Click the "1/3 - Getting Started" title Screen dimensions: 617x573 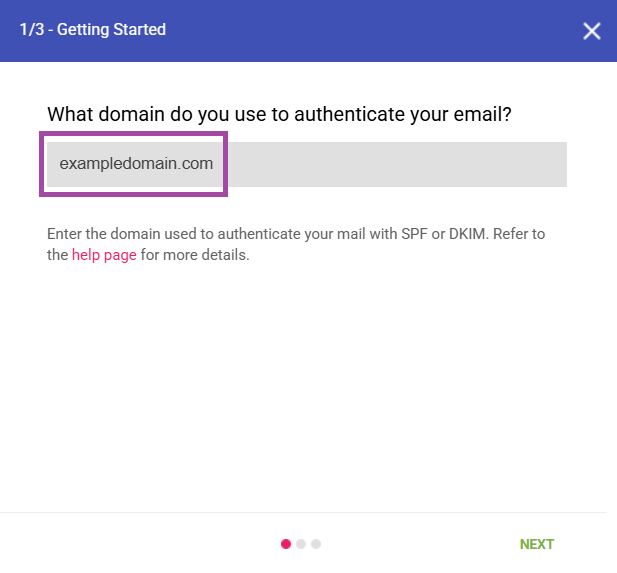coord(93,30)
